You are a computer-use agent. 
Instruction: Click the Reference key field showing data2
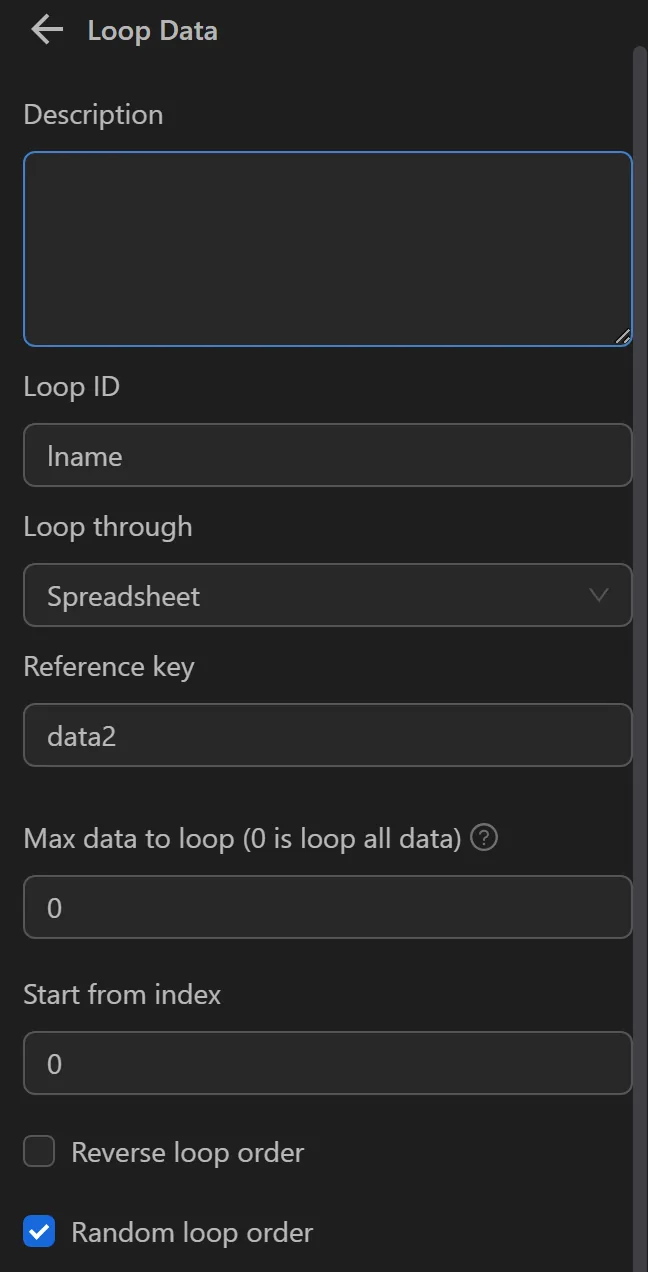(327, 735)
